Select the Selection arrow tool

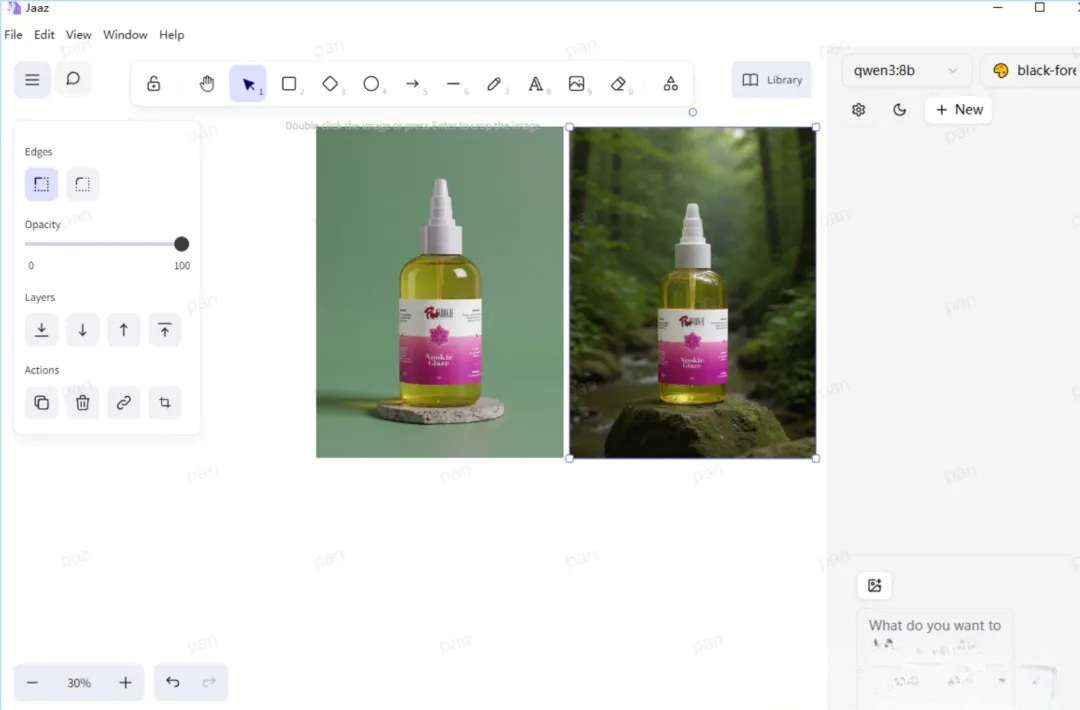pyautogui.click(x=248, y=84)
